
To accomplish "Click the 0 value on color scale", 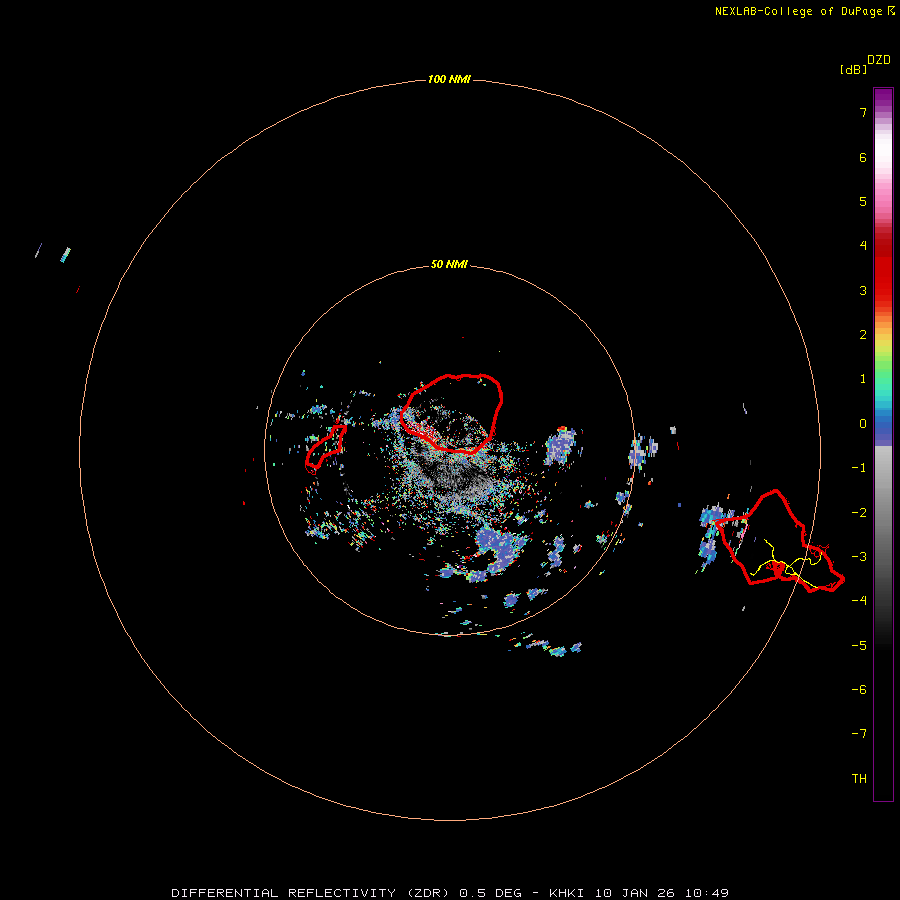I will point(863,424).
